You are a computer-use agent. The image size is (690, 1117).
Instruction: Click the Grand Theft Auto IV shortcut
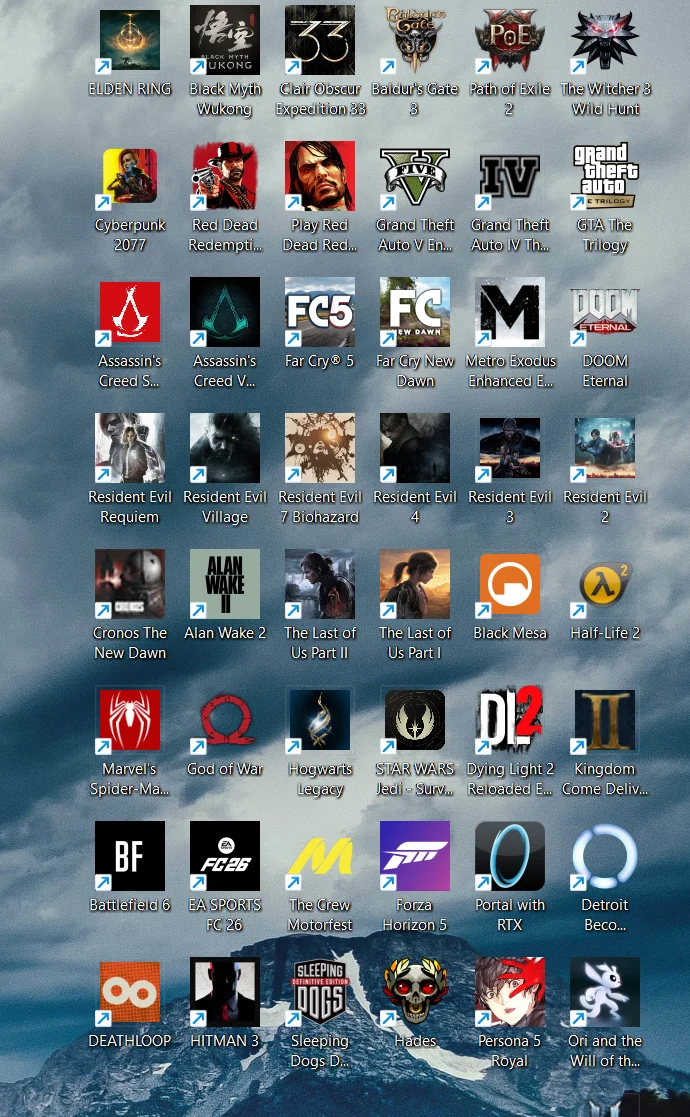click(510, 176)
